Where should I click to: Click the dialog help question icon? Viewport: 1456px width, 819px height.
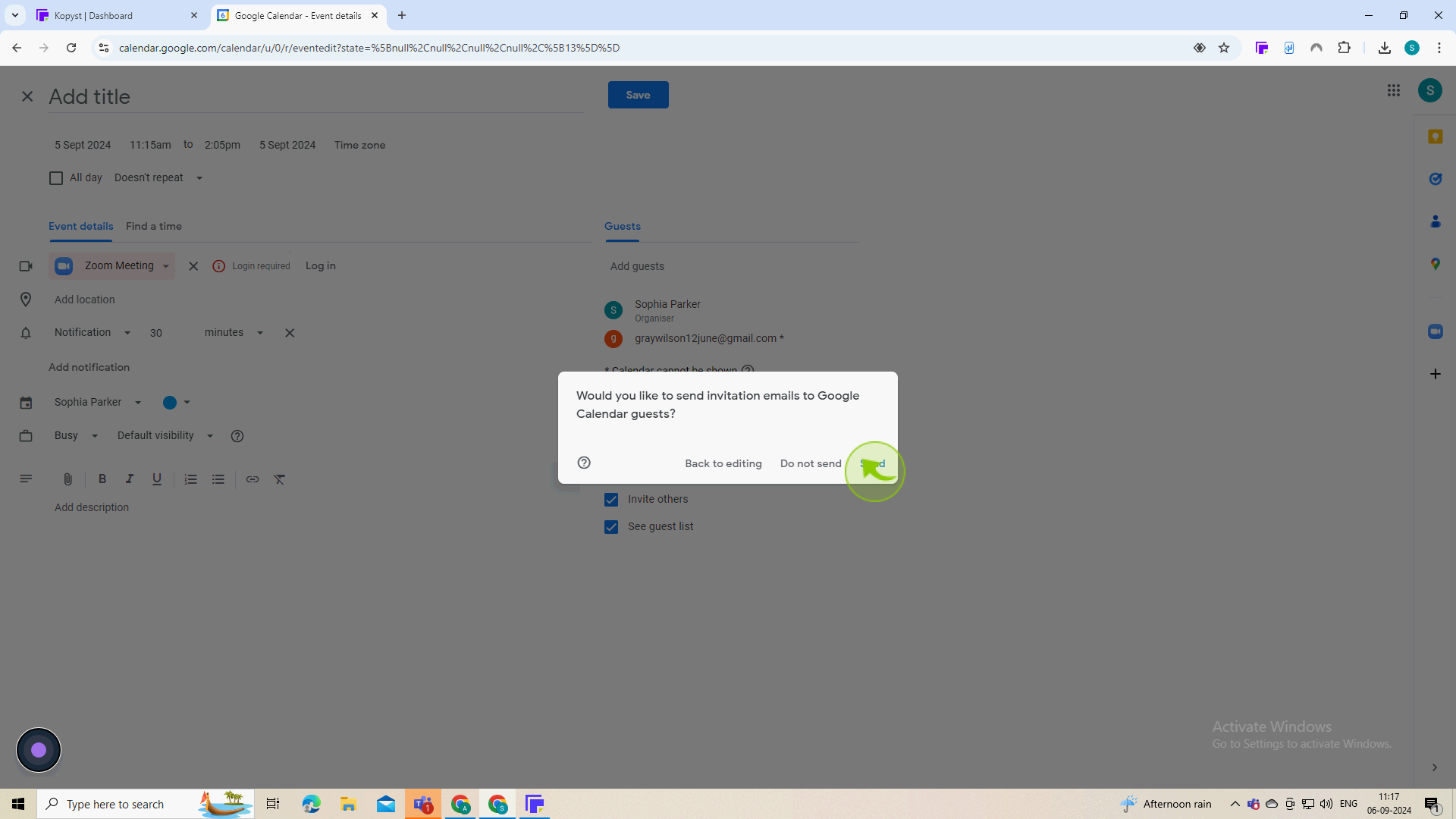pyautogui.click(x=584, y=463)
